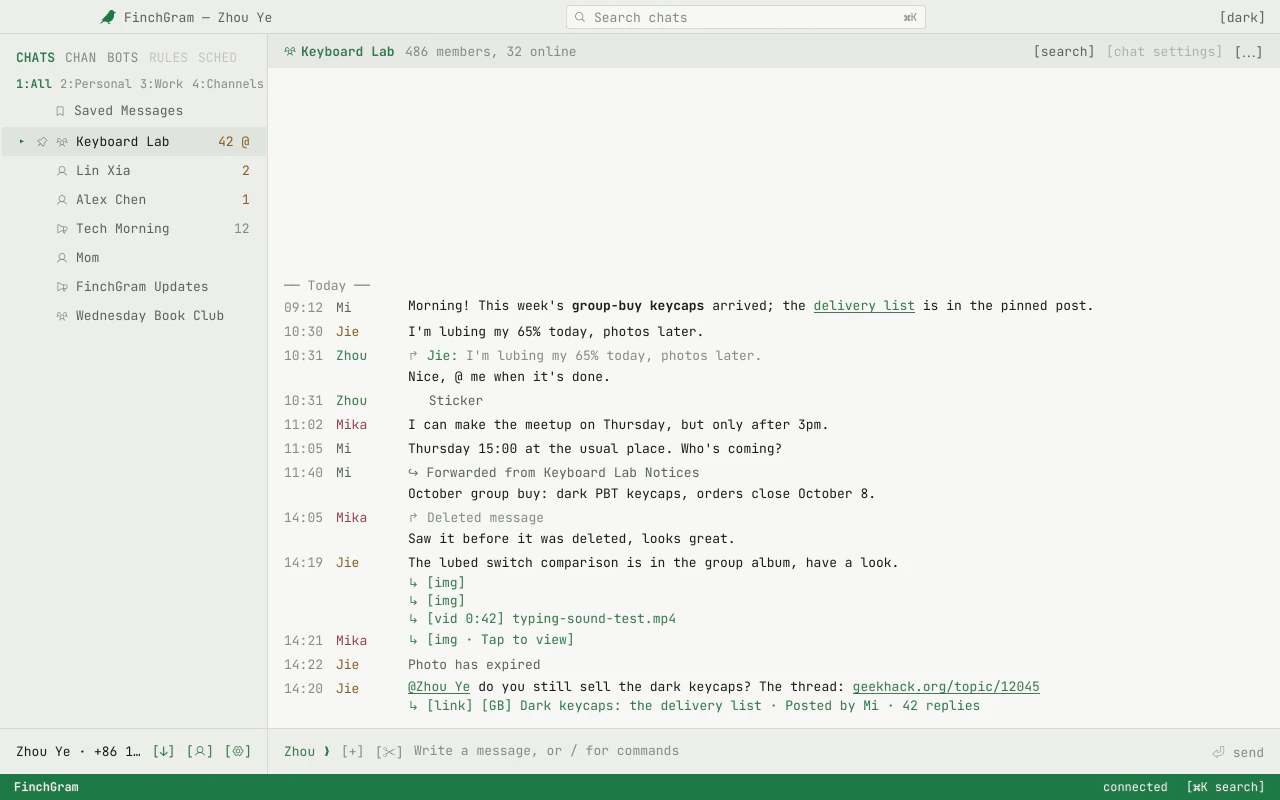Open the geekhack.org/topic/12045 link

(946, 687)
